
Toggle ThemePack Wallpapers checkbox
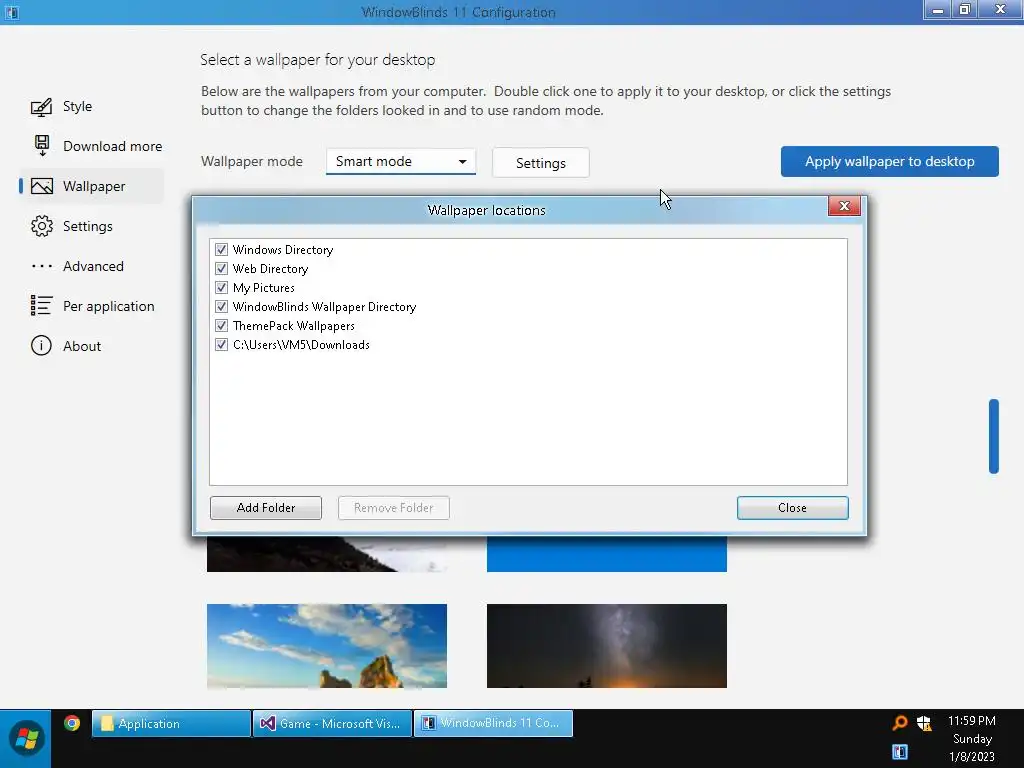(221, 325)
